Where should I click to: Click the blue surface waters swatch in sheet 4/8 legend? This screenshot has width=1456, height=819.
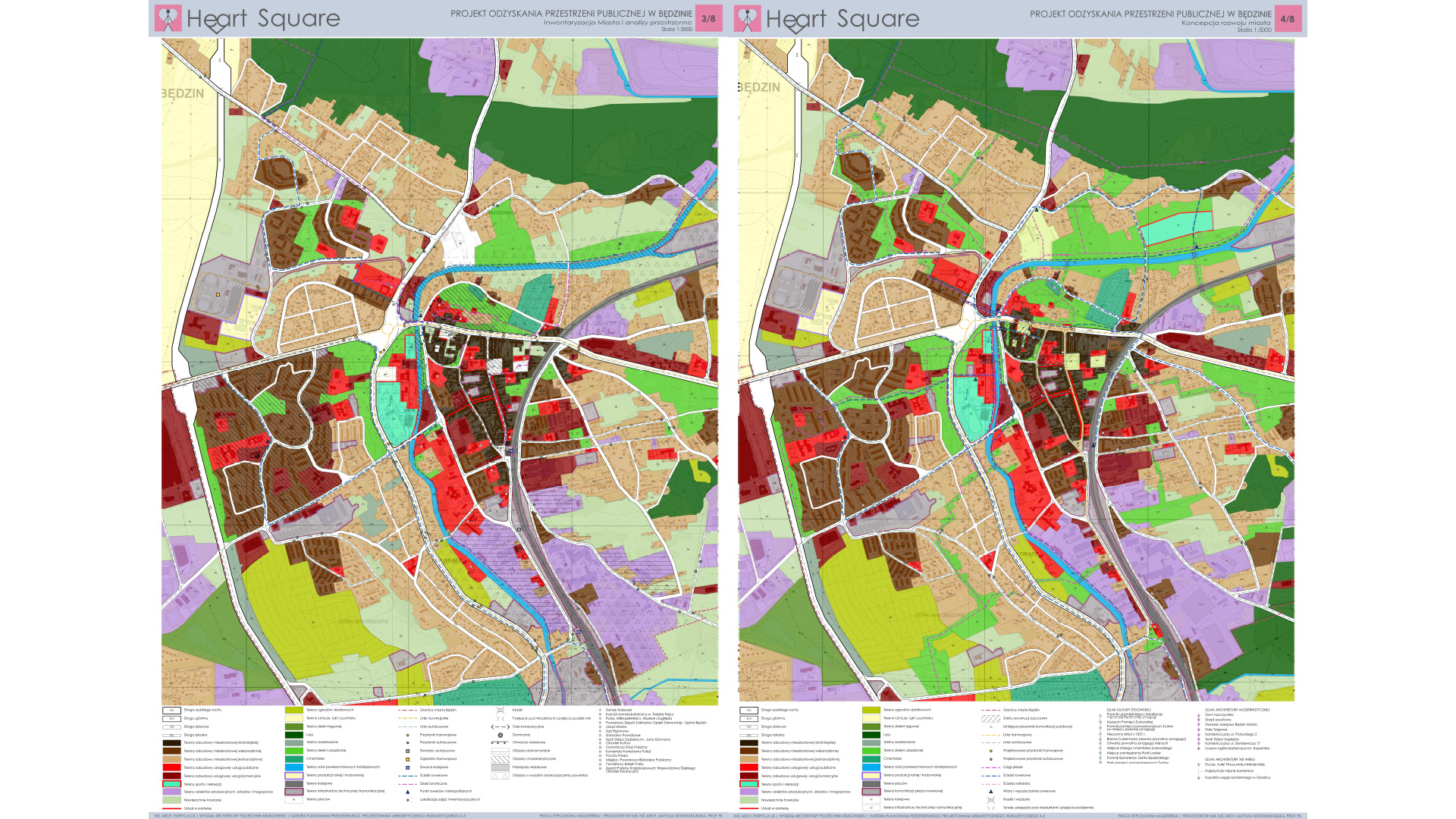point(871,767)
